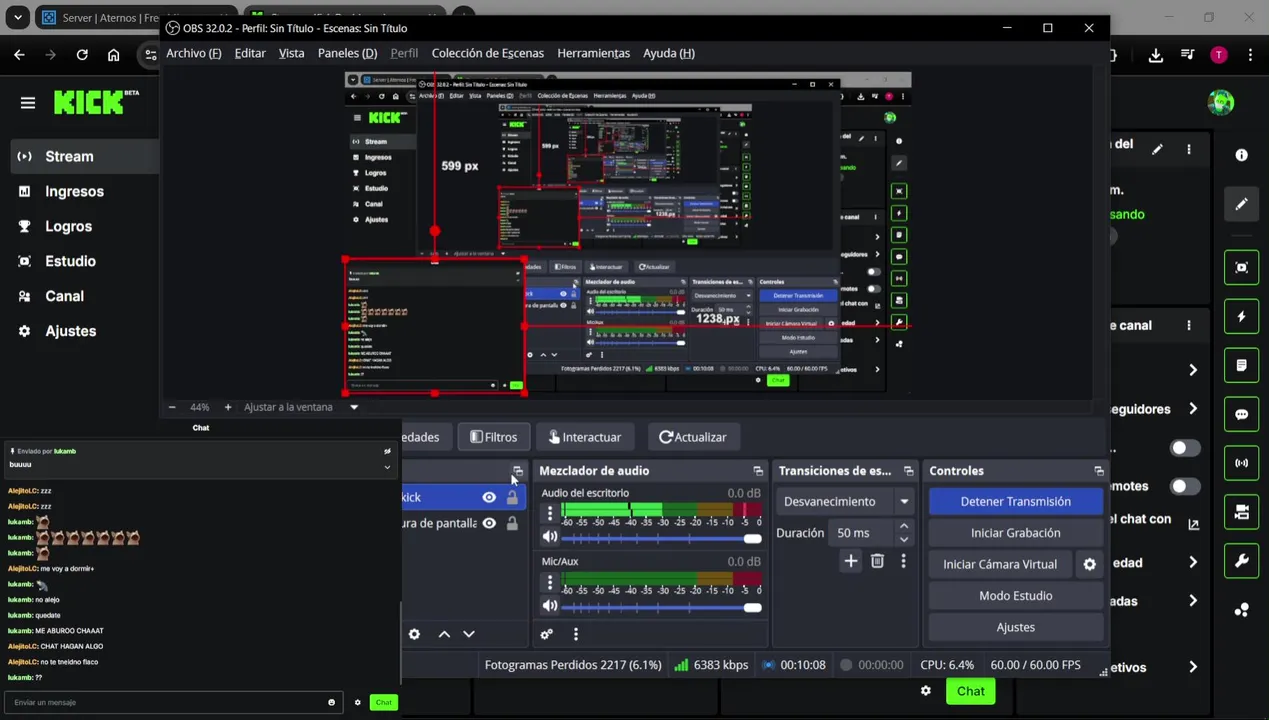The width and height of the screenshot is (1269, 720).
Task: Open the lightning bolt quick actions icon
Action: pyautogui.click(x=1241, y=316)
